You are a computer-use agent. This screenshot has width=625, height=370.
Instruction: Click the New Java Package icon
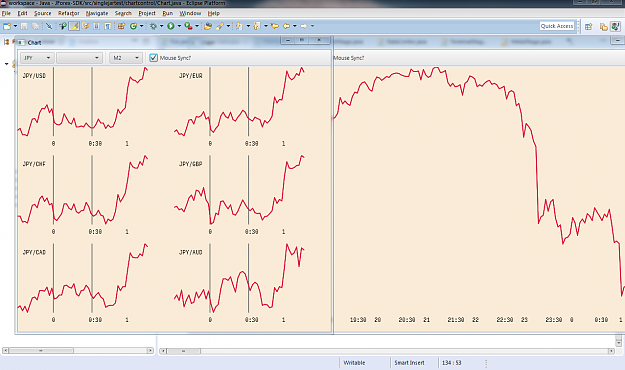click(121, 26)
